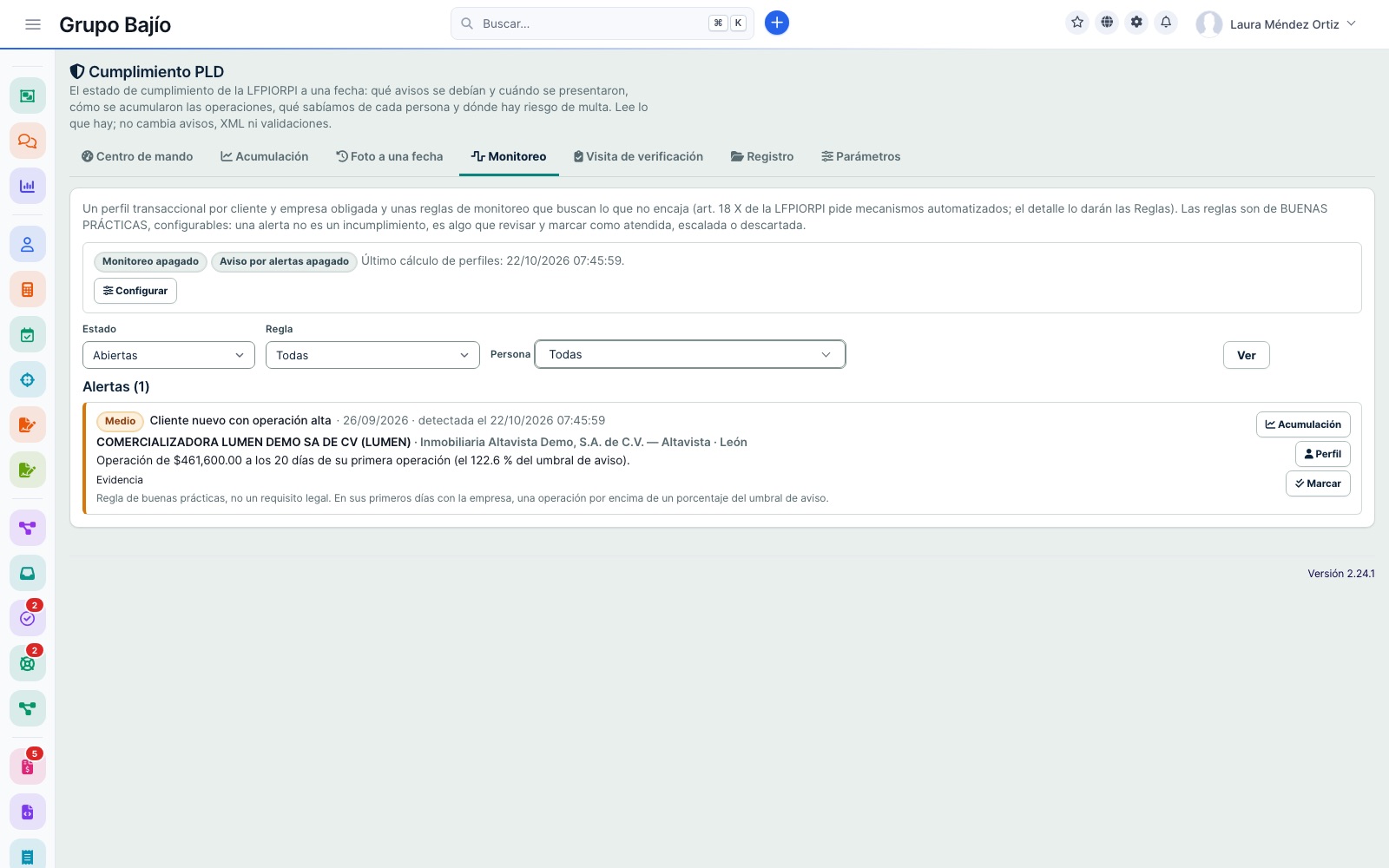Switch to Registro tab

click(762, 156)
